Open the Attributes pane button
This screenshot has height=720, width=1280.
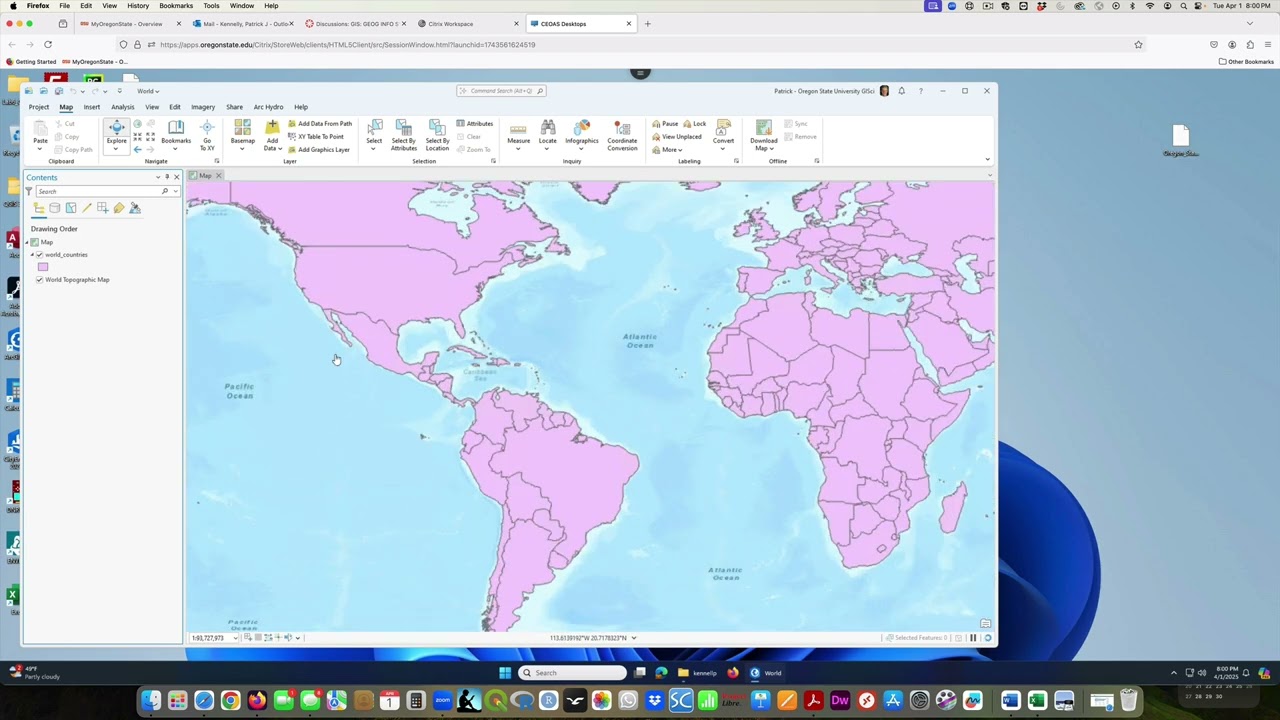[x=475, y=124]
